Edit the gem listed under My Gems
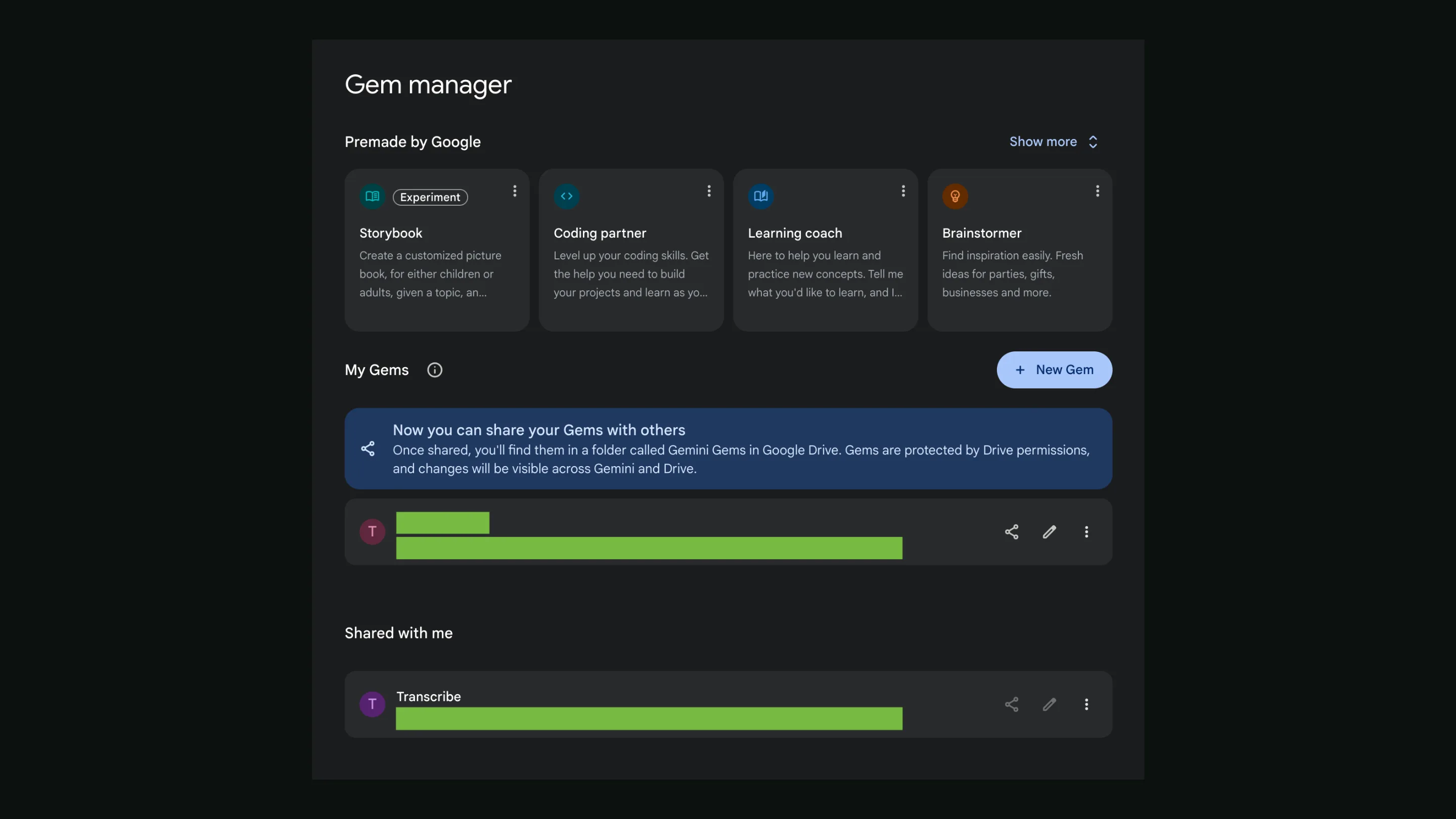Screen dimensions: 1456x819 (x=1050, y=532)
